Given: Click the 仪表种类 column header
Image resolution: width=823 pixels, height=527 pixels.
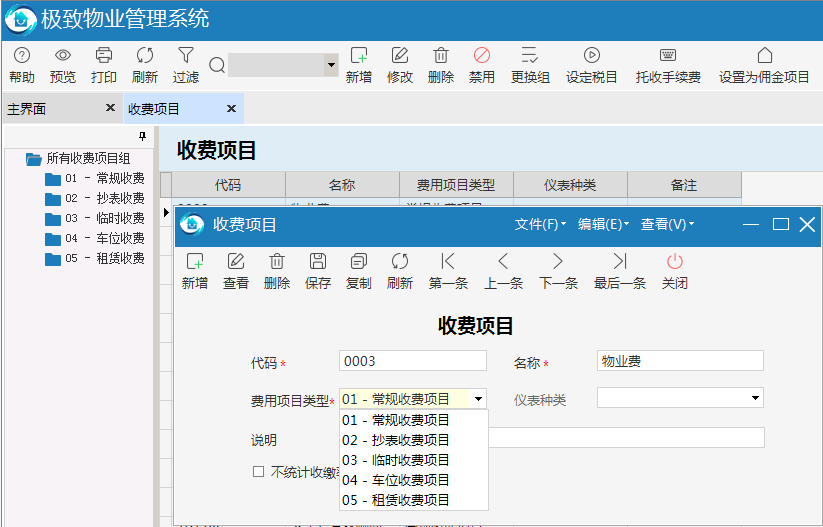Looking at the screenshot, I should tap(570, 185).
